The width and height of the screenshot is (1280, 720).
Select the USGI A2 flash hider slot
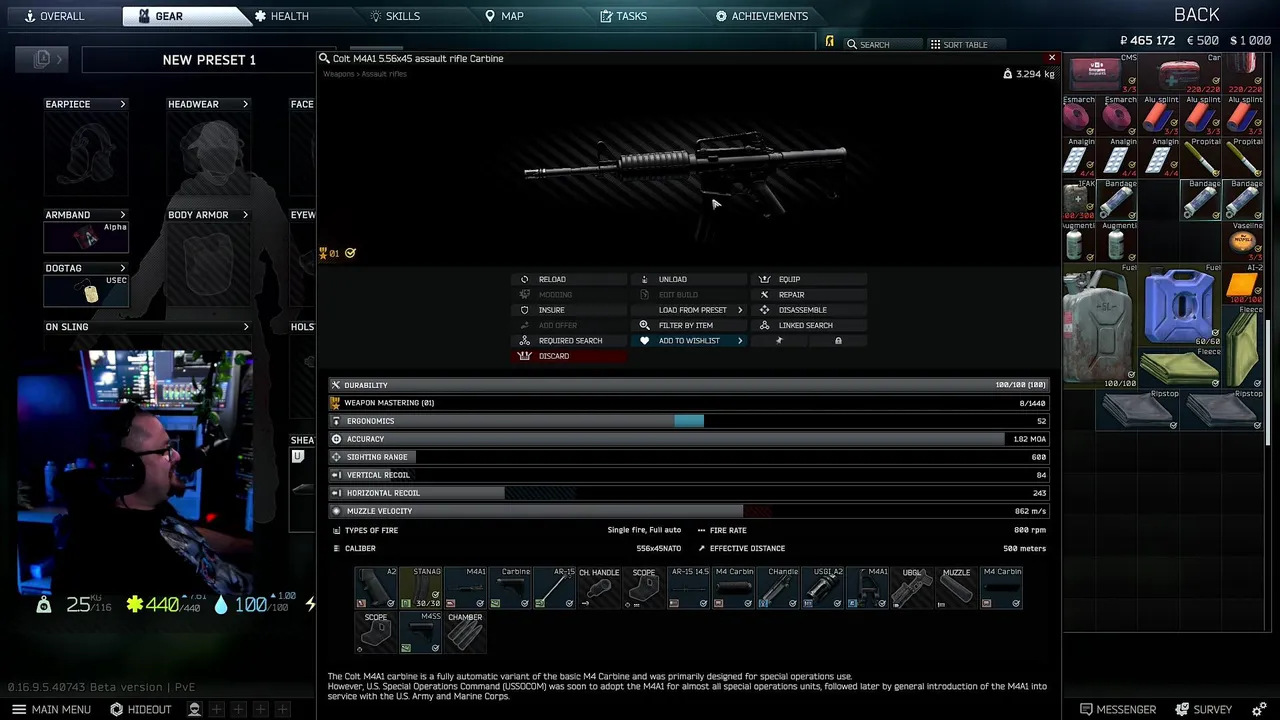point(823,588)
